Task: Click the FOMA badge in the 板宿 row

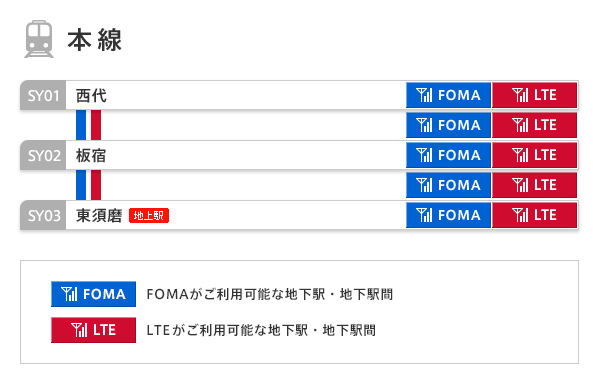Action: point(448,155)
